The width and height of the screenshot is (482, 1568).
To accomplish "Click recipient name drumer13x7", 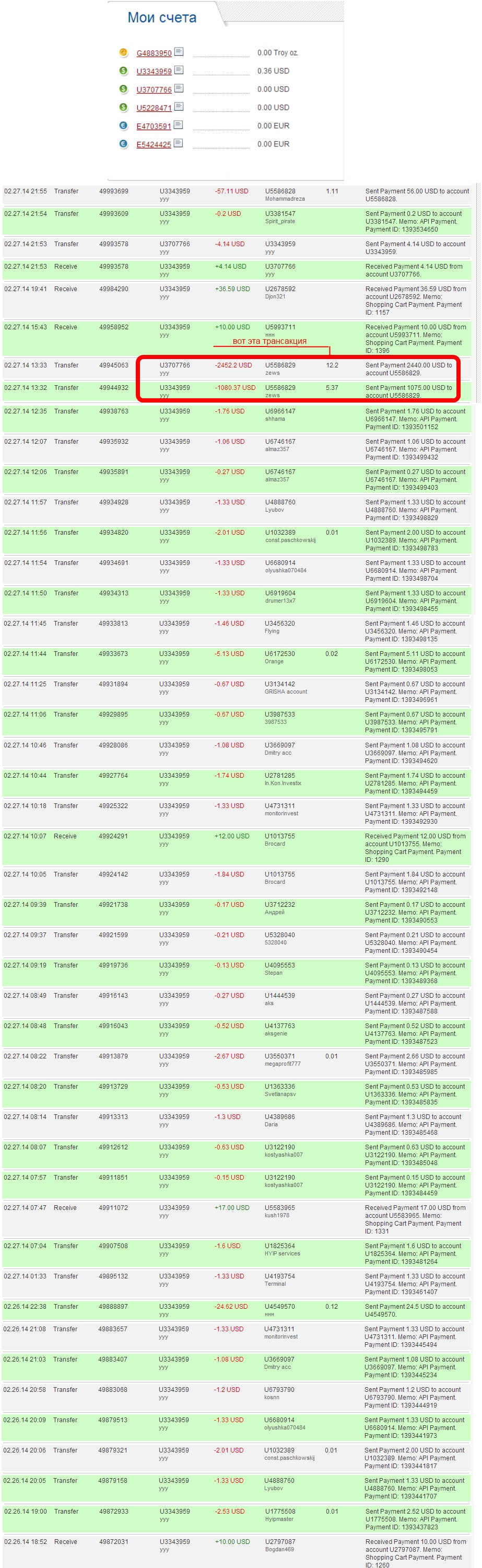I will click(x=280, y=601).
